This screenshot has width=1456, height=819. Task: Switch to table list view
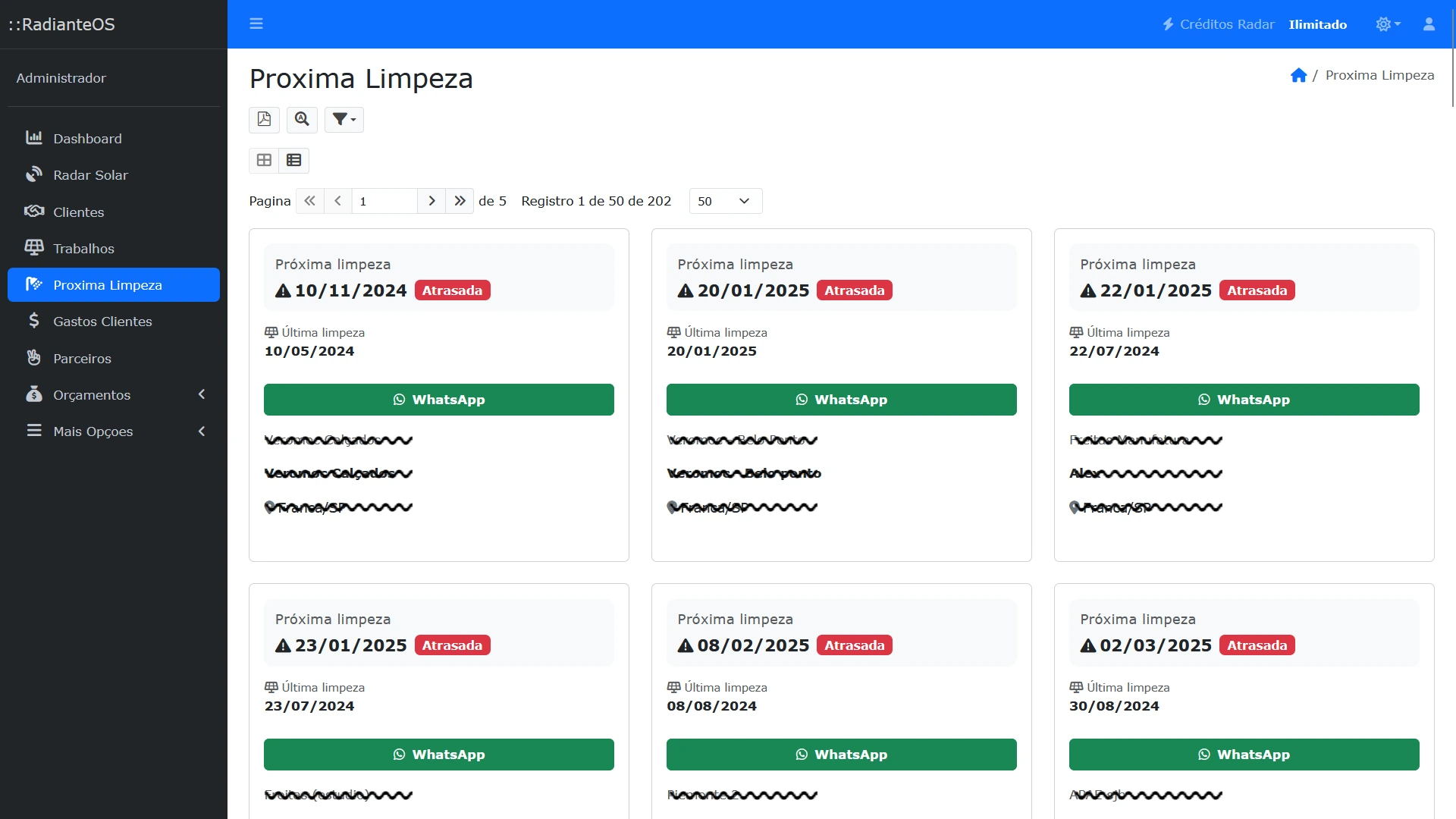(x=294, y=160)
